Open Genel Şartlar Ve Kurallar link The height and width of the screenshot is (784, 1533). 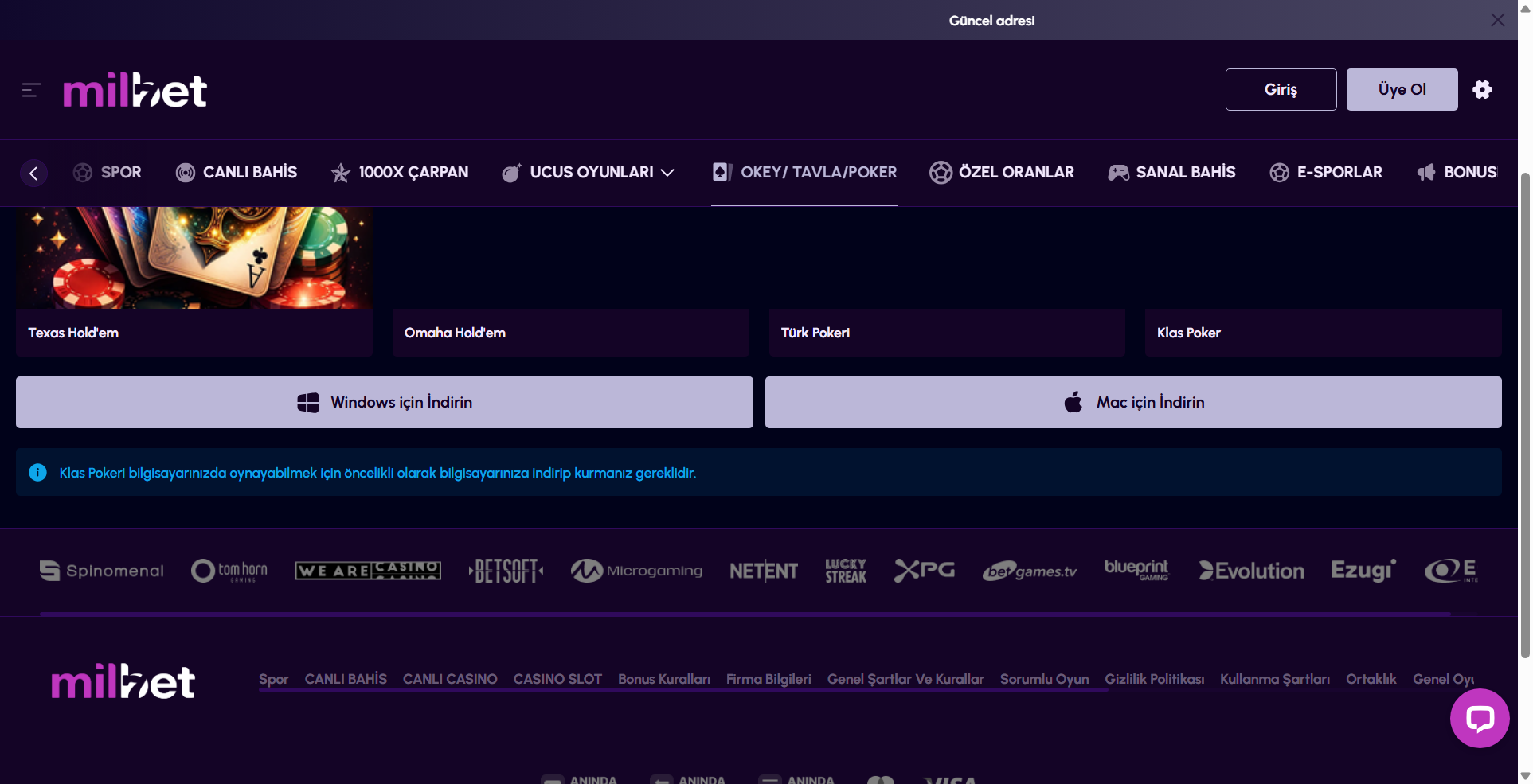(x=905, y=679)
